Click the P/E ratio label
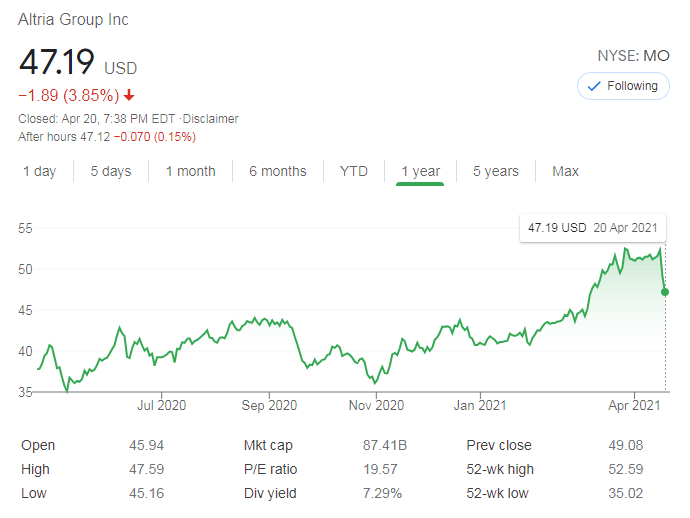Image resolution: width=690 pixels, height=518 pixels. [271, 469]
